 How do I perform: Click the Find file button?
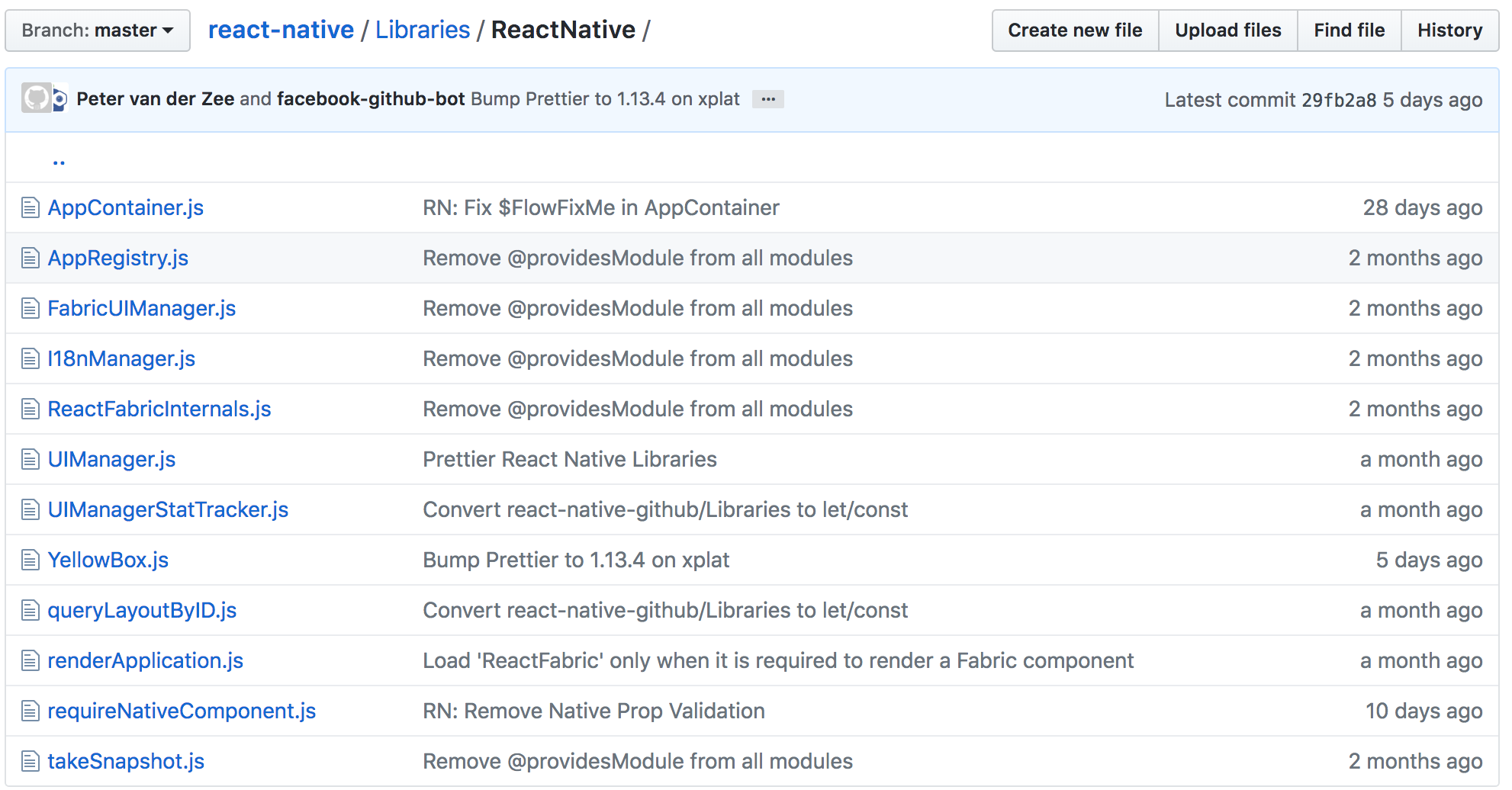pyautogui.click(x=1349, y=31)
